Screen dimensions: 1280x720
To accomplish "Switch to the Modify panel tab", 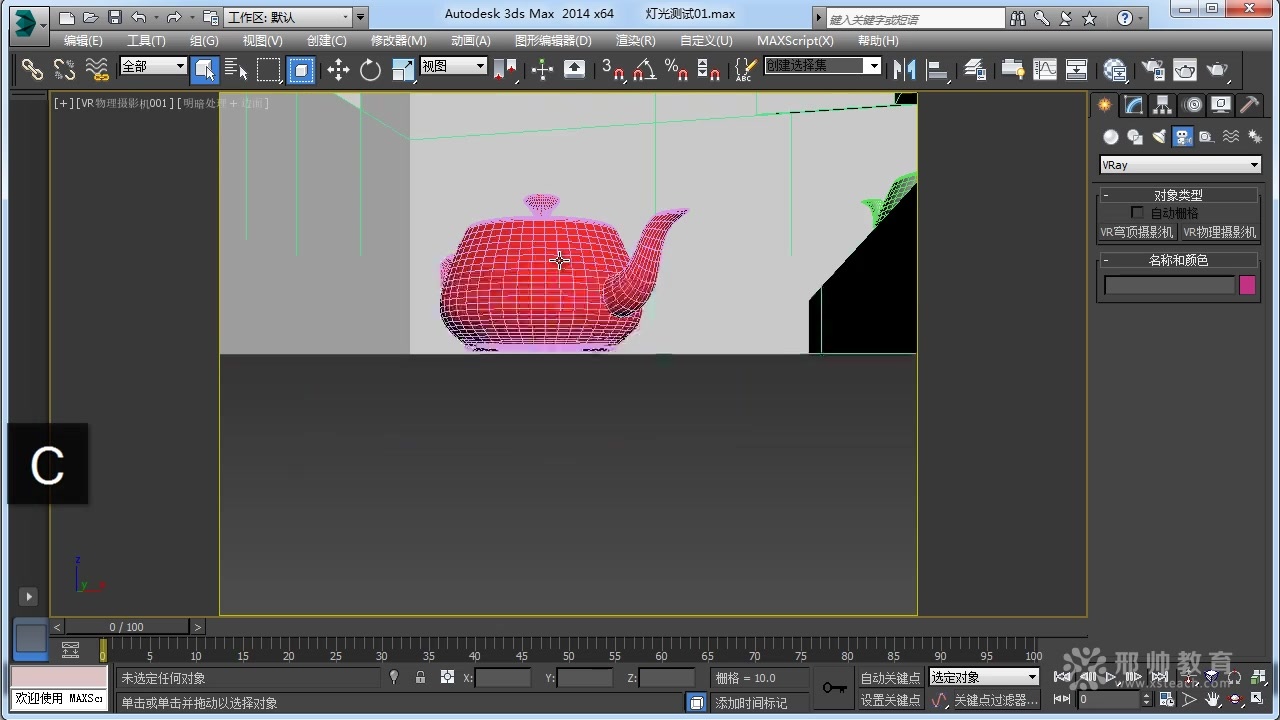I will coord(1133,105).
